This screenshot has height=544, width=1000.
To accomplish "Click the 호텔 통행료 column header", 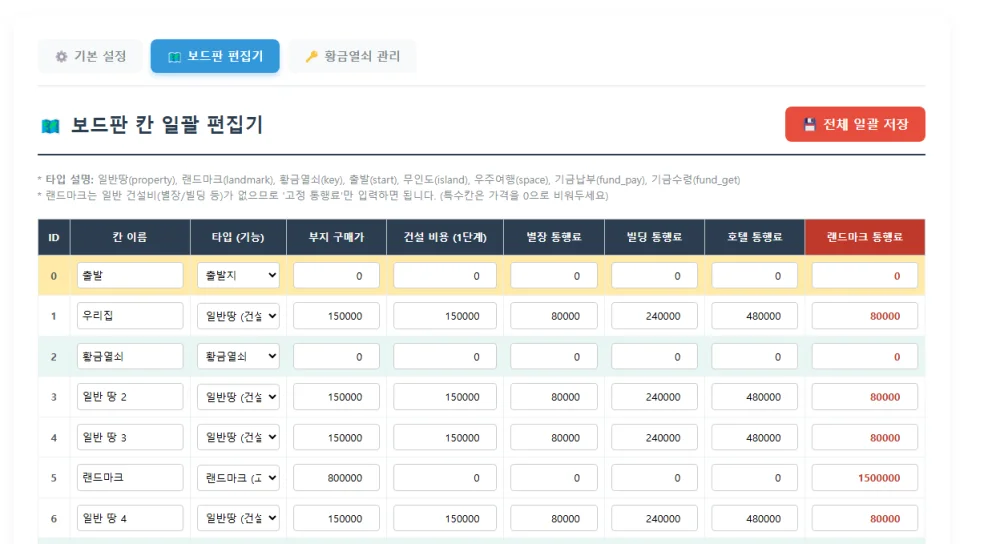I will pos(754,237).
